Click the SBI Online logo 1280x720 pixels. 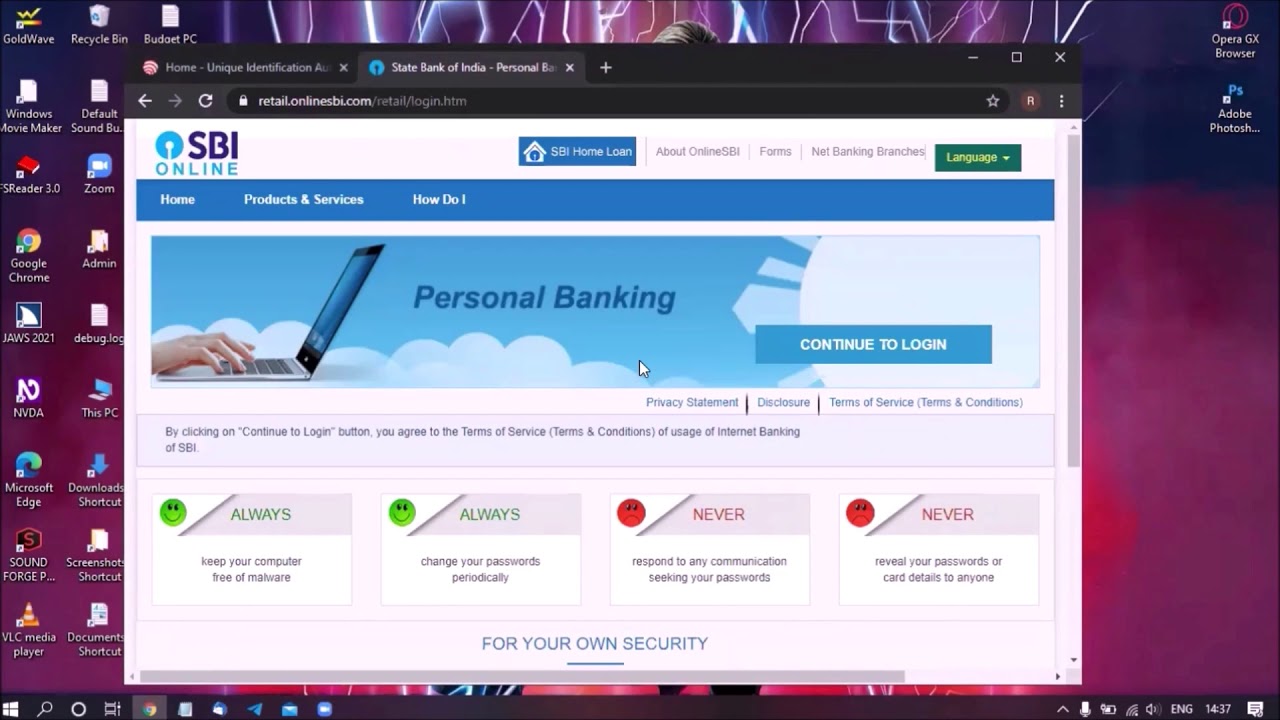(x=197, y=153)
